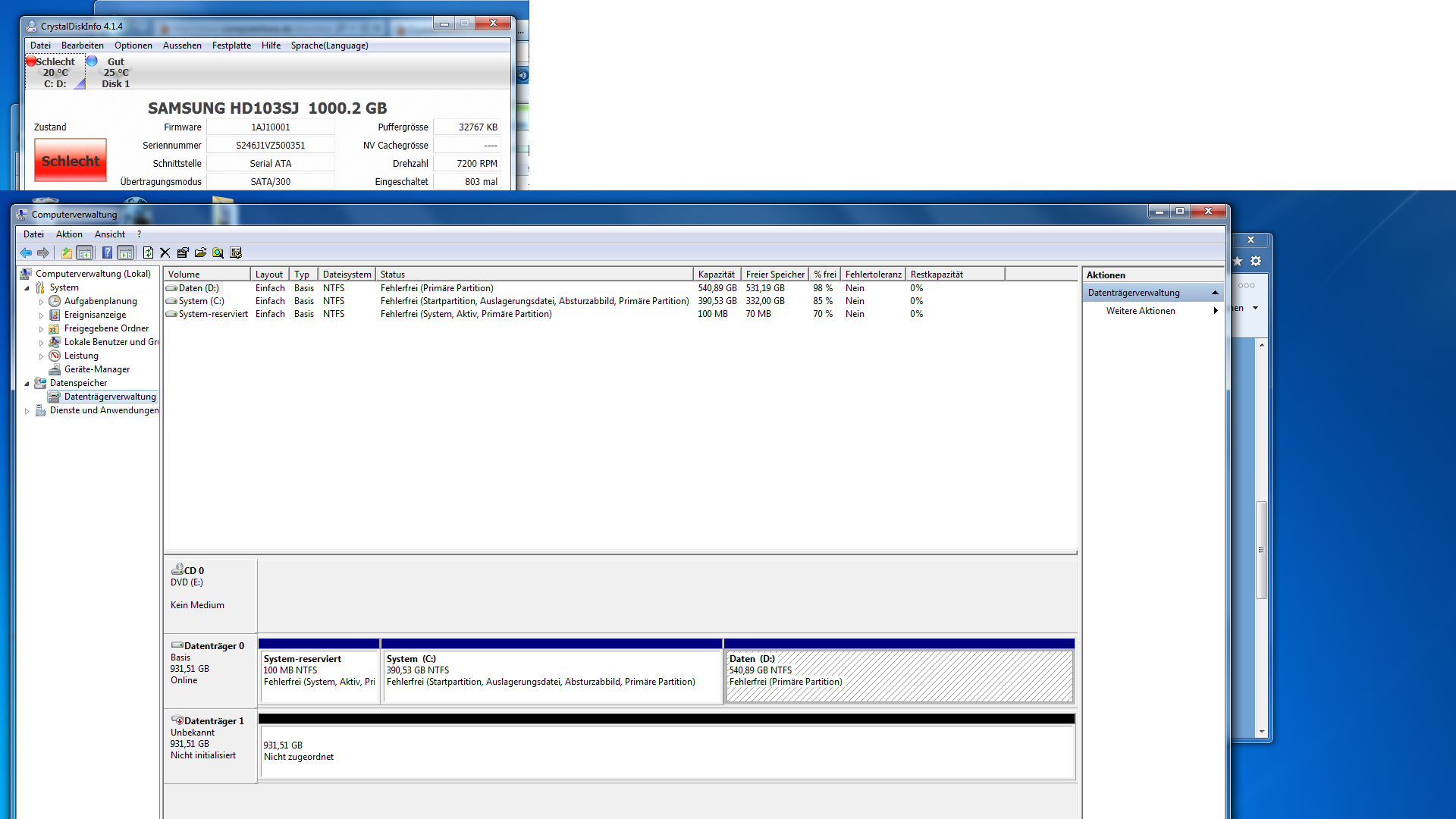Toggle the action pane show/hide button
The width and height of the screenshot is (1456, 819).
tap(126, 253)
